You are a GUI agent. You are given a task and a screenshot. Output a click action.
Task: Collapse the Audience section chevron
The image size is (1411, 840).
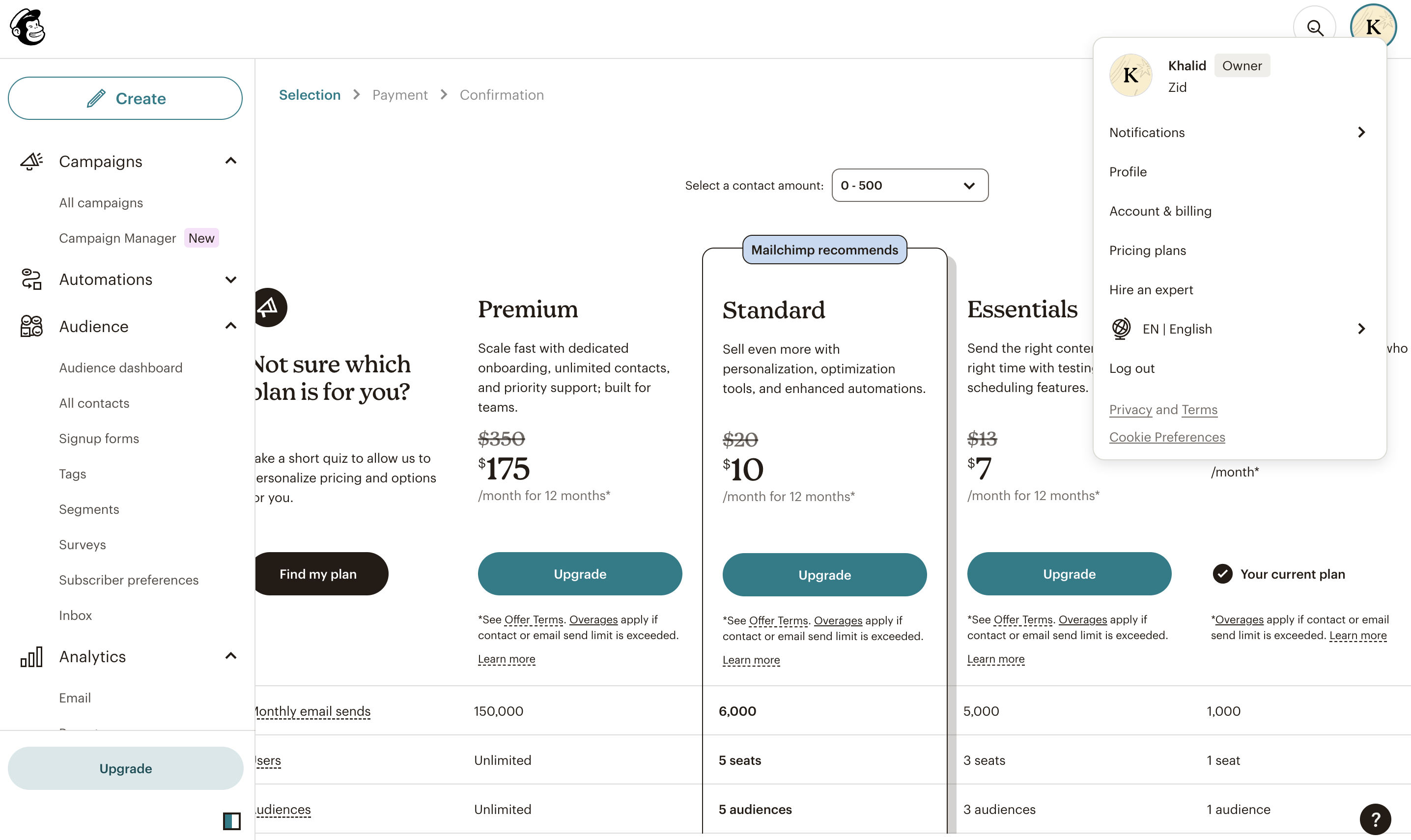[x=230, y=326]
